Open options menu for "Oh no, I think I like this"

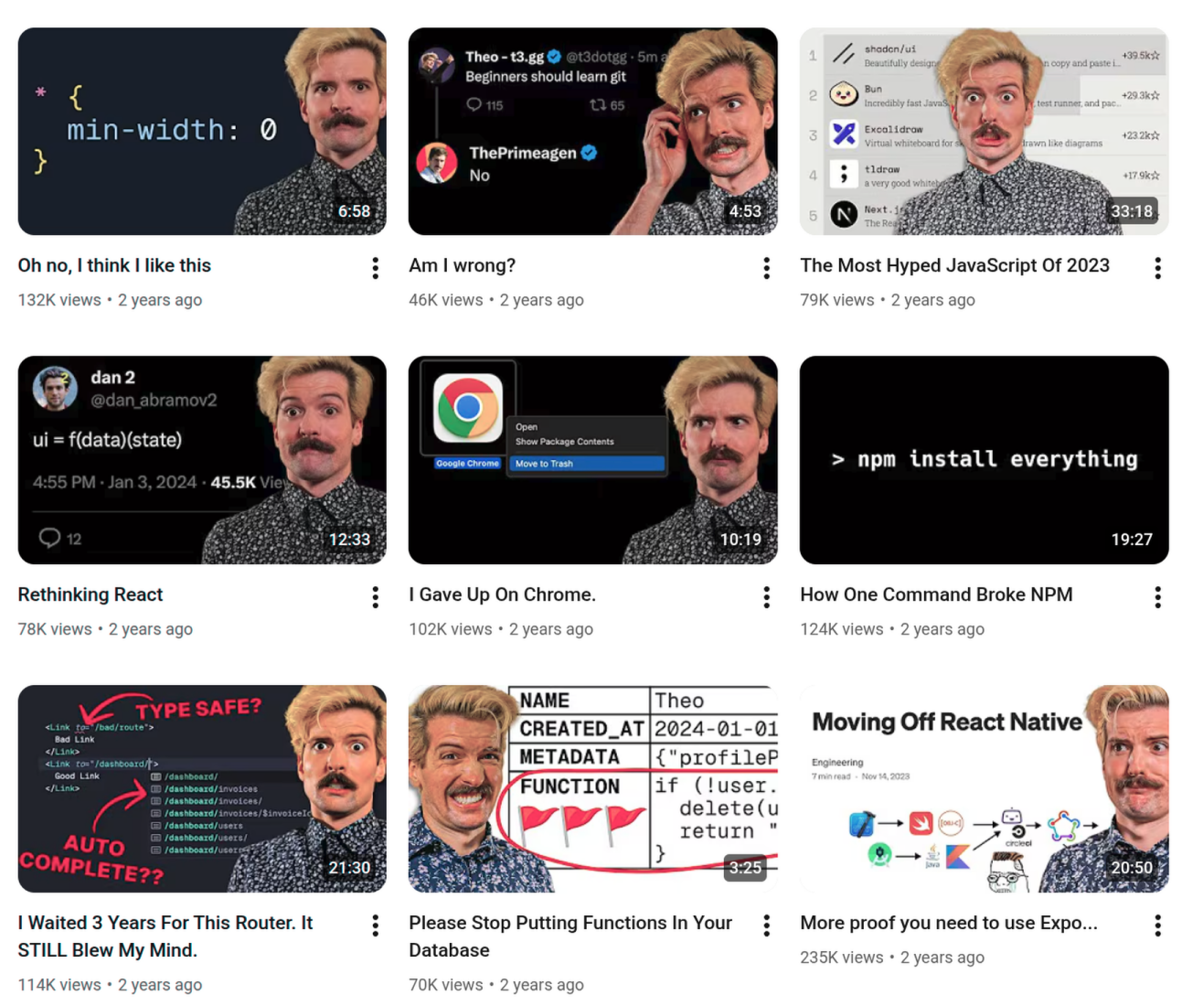[x=375, y=268]
